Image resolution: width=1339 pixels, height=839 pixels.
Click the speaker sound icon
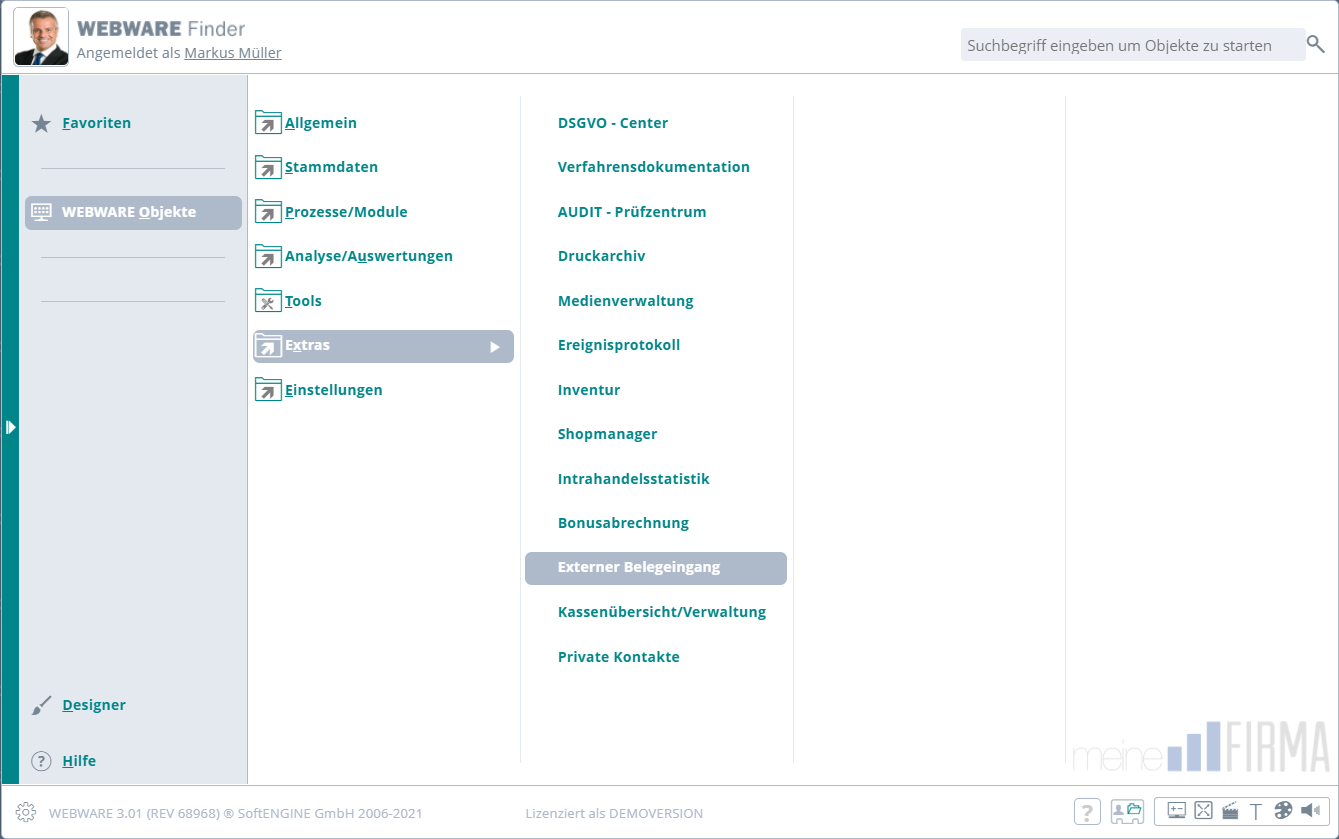[1310, 811]
